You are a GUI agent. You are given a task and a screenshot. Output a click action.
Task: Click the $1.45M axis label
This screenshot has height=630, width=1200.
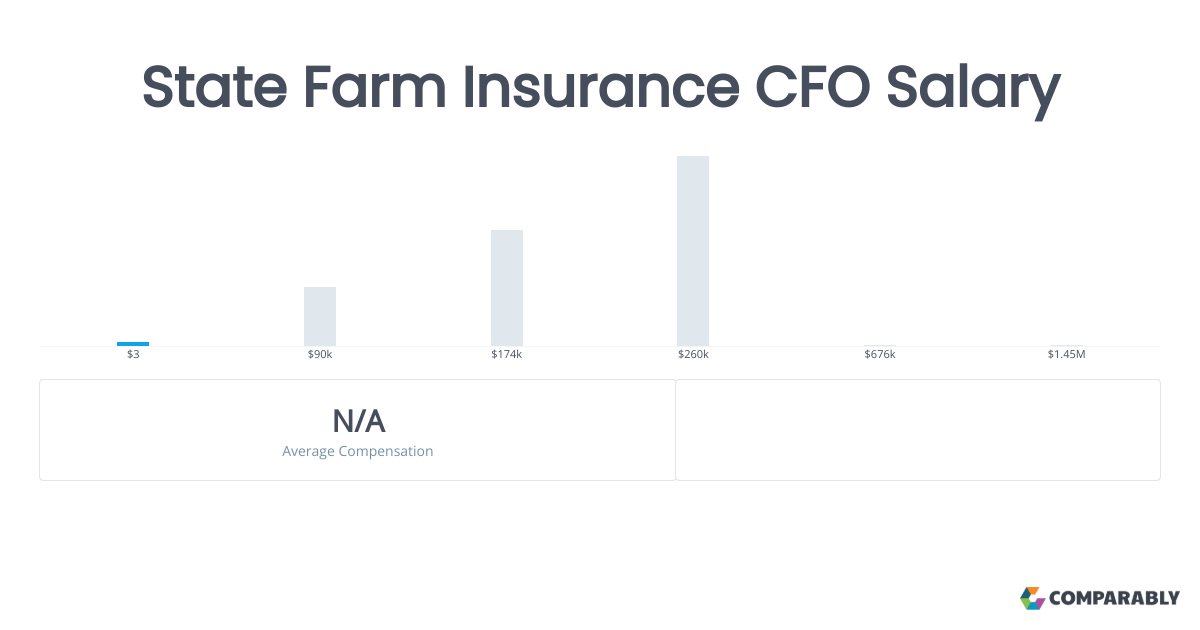pos(1066,355)
